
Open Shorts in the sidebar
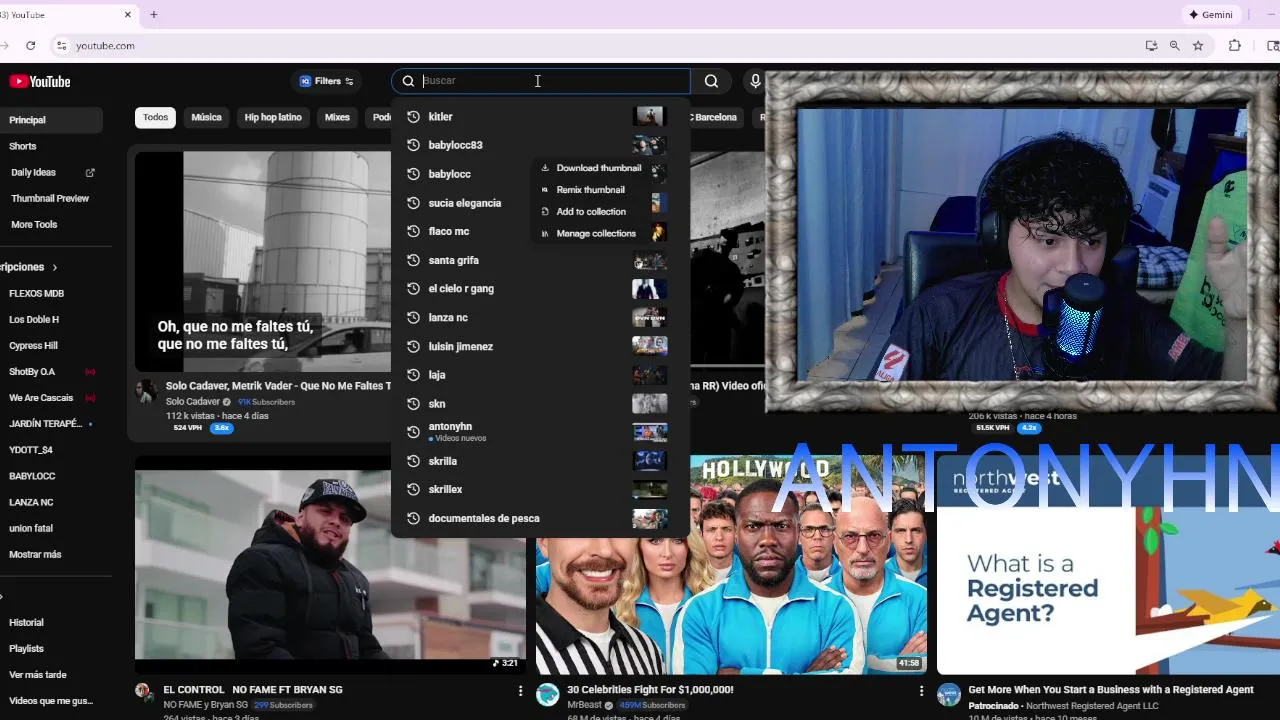23,146
